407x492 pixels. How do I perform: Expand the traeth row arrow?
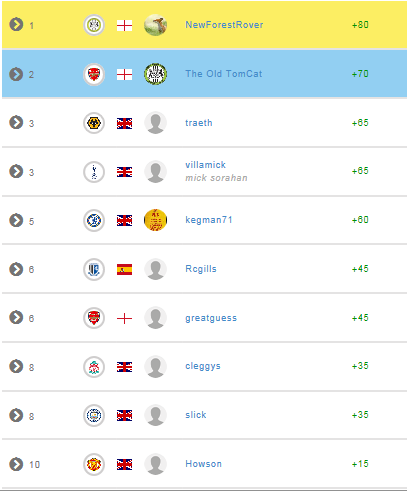click(16, 122)
